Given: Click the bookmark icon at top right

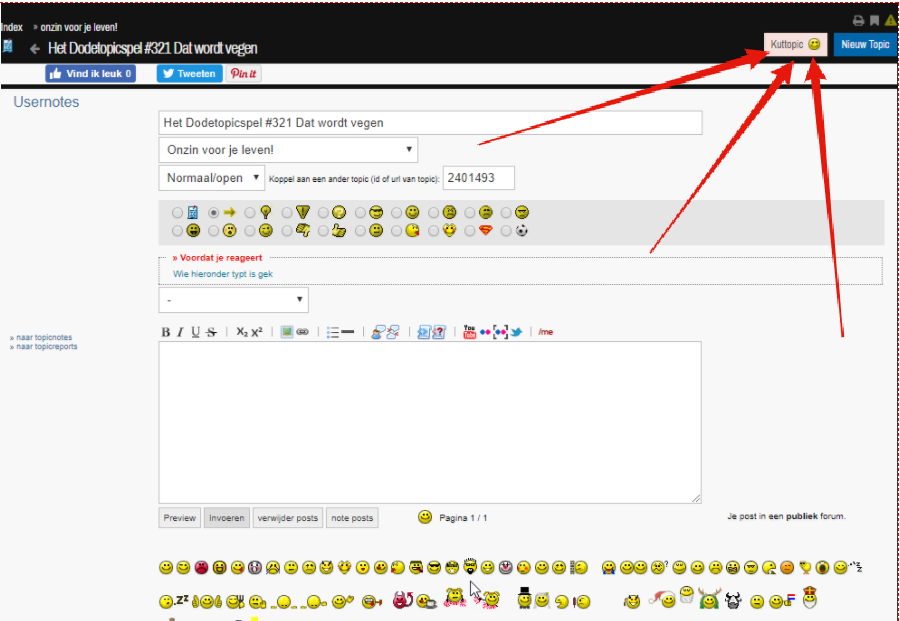Looking at the screenshot, I should 874,21.
